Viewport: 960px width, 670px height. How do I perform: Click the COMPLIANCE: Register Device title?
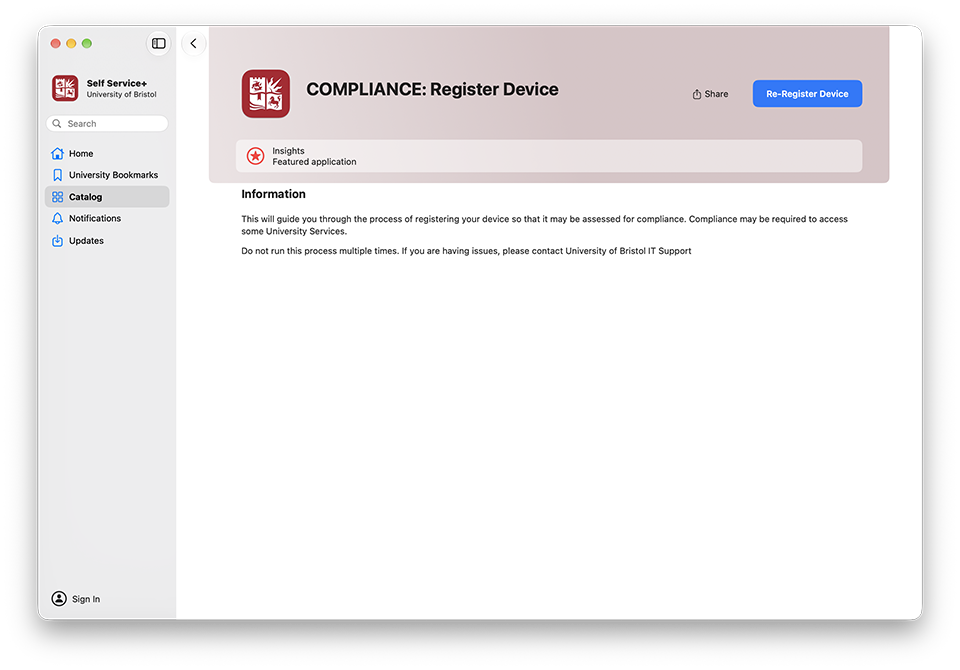[432, 89]
